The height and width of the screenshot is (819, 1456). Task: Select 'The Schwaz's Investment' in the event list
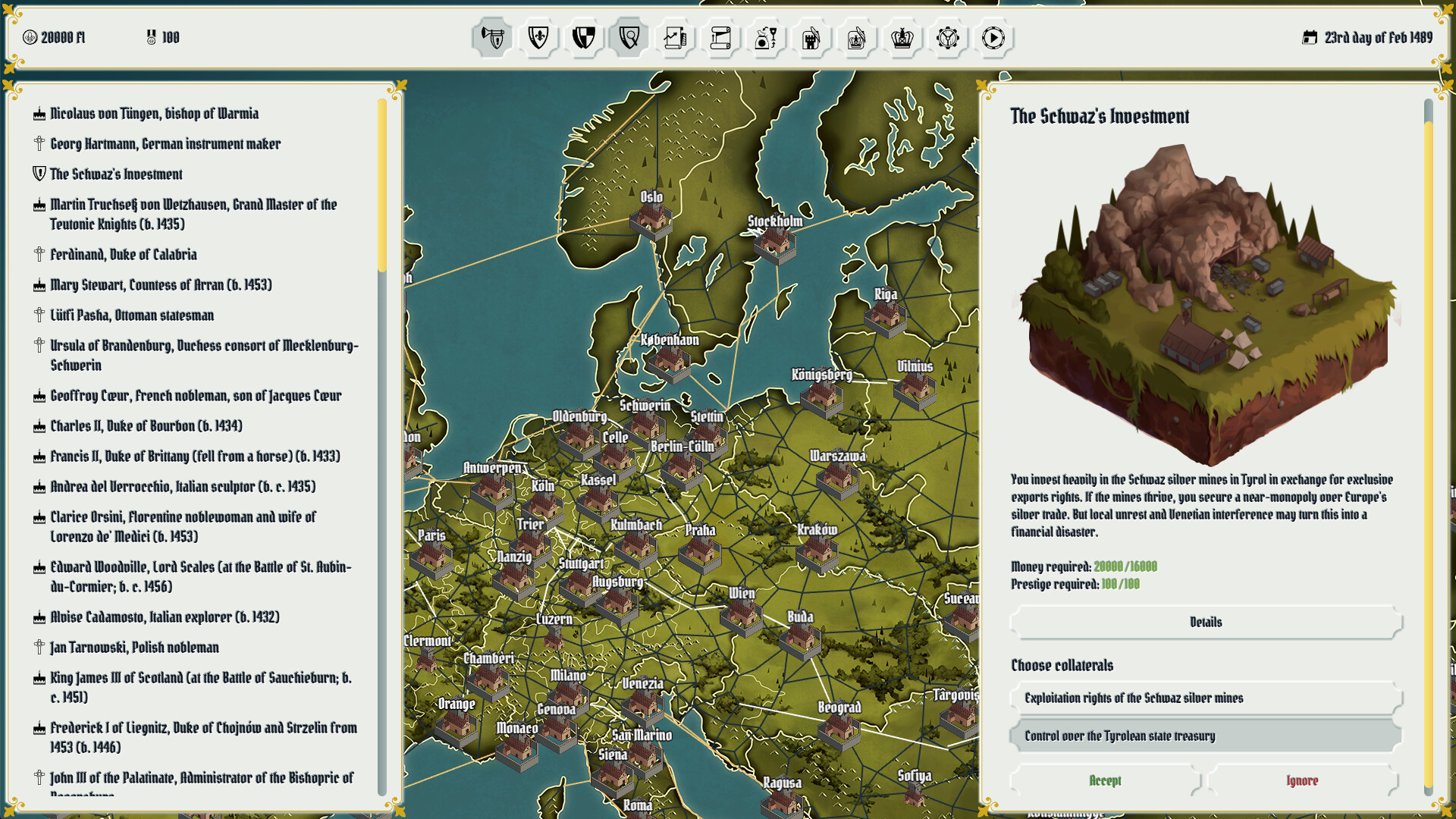coord(115,174)
